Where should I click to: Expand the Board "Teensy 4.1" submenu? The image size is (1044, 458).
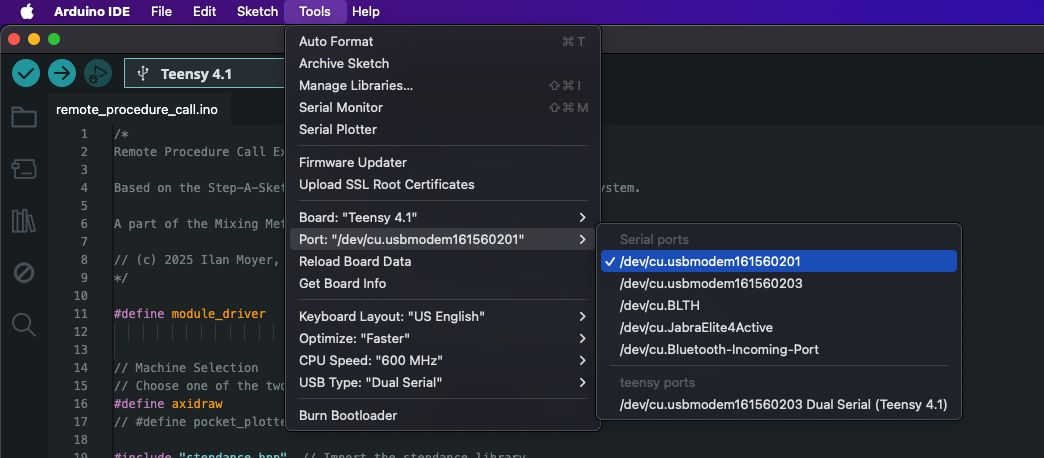coord(442,217)
